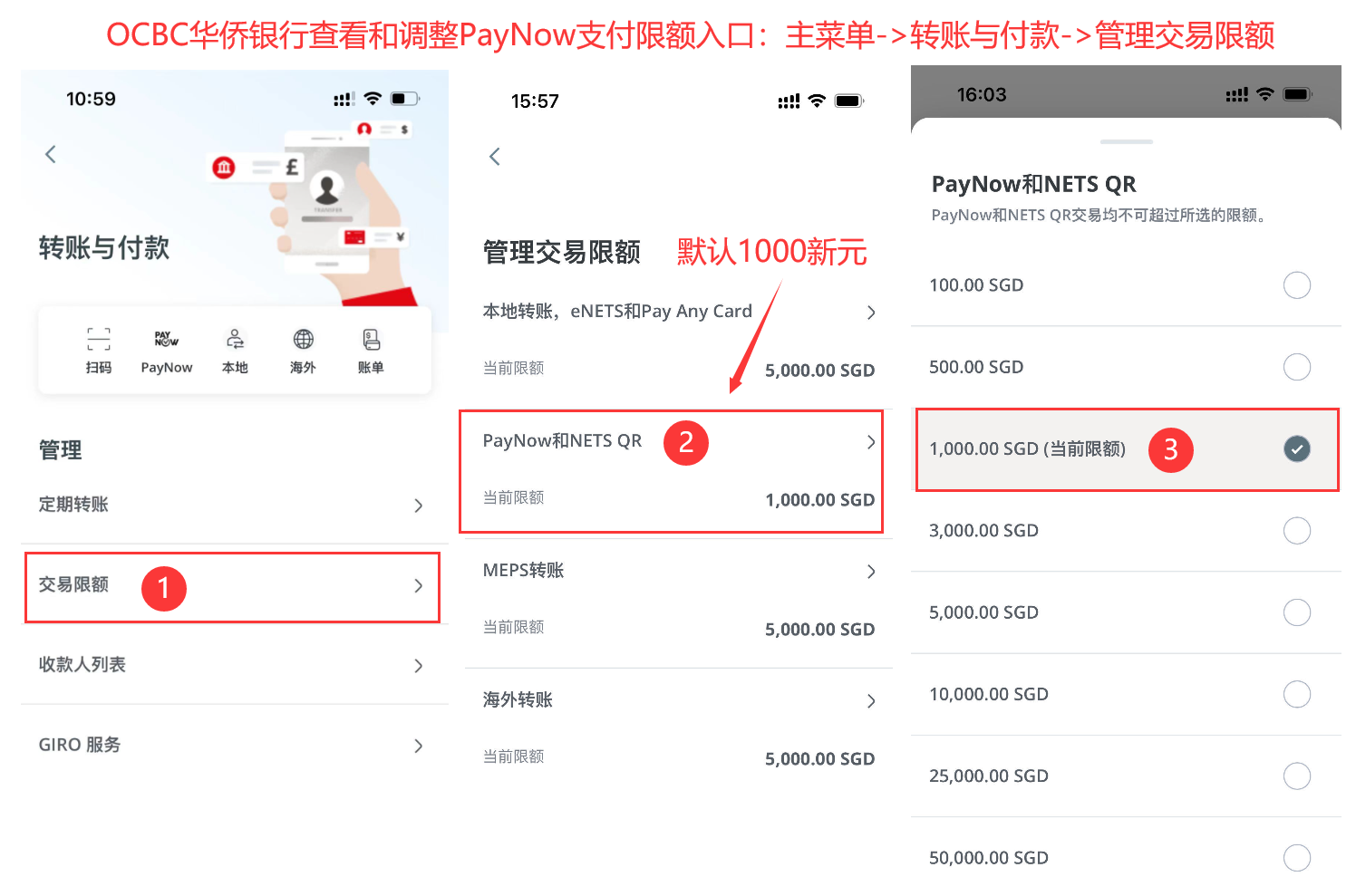Expand the chevron for PayNow和NETS QR limit

(871, 442)
